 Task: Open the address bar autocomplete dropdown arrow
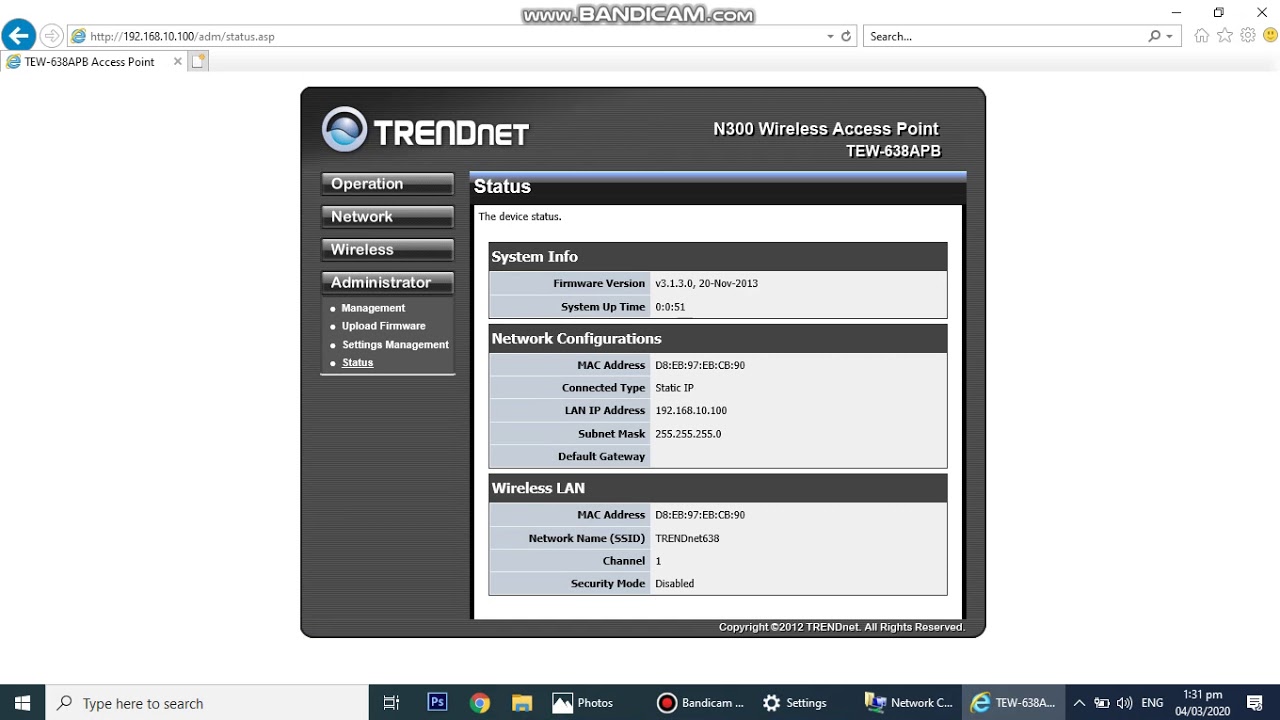[830, 36]
